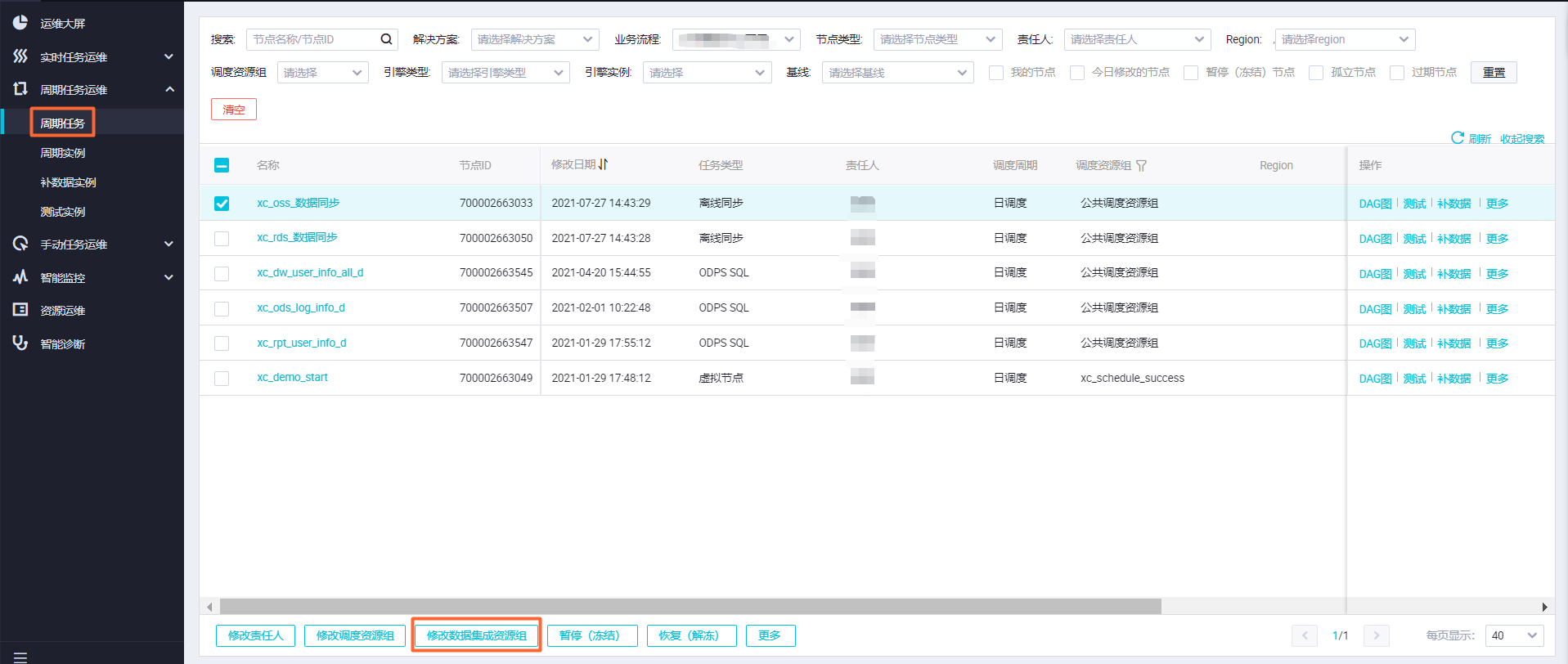Click 测试 for xc_dw_user_info_all_d row
1568x664 pixels.
point(1414,274)
